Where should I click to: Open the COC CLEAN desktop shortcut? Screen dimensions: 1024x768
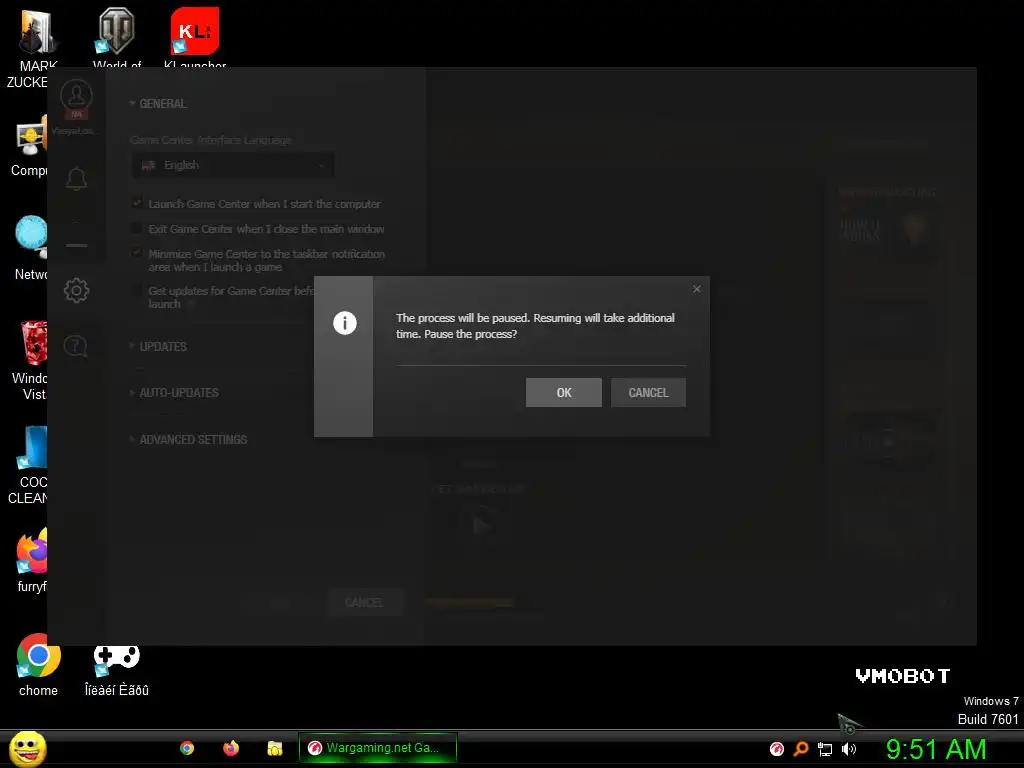[x=27, y=465]
